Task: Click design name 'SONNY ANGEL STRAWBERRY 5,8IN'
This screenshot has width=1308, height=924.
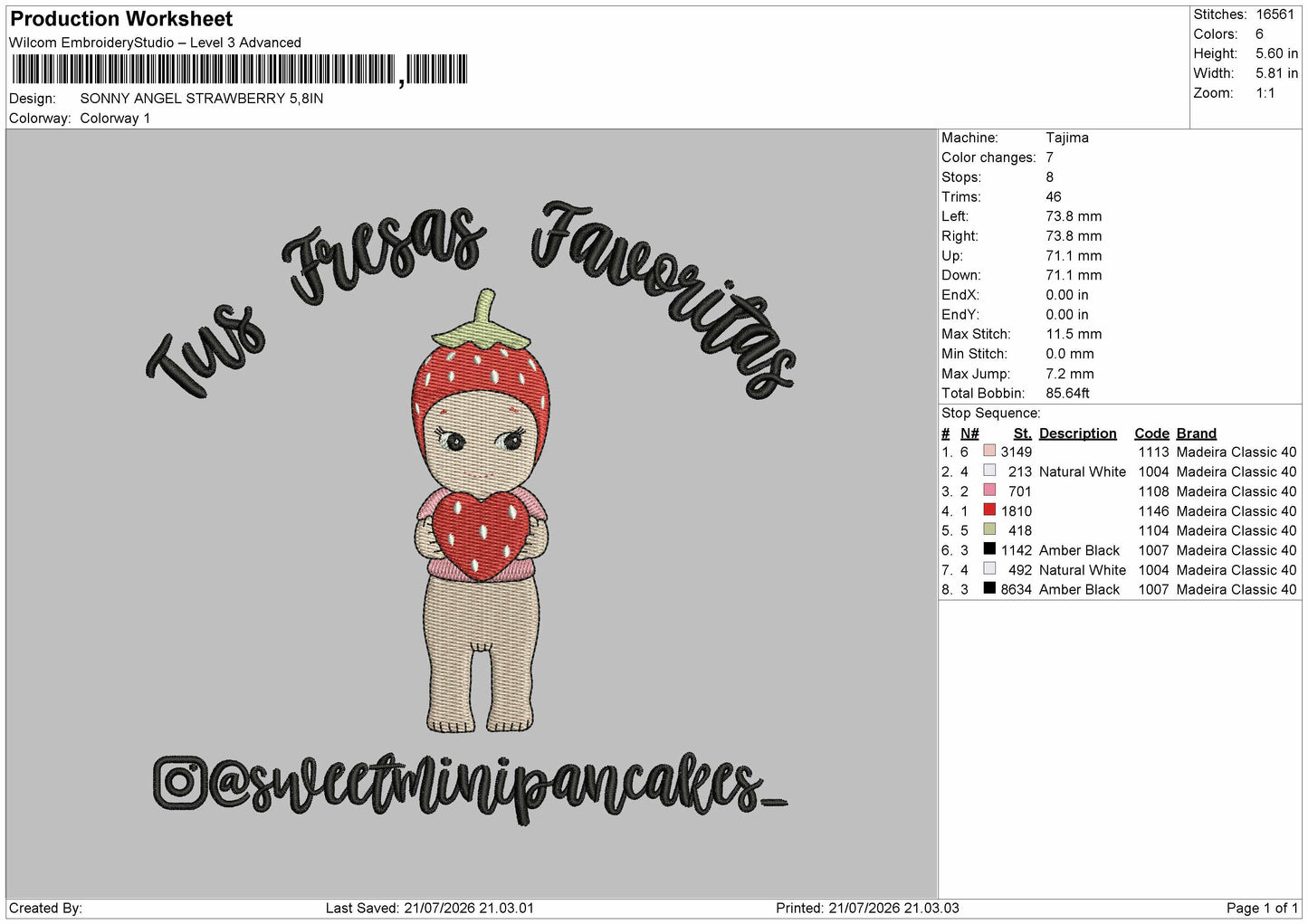Action: coord(202,99)
